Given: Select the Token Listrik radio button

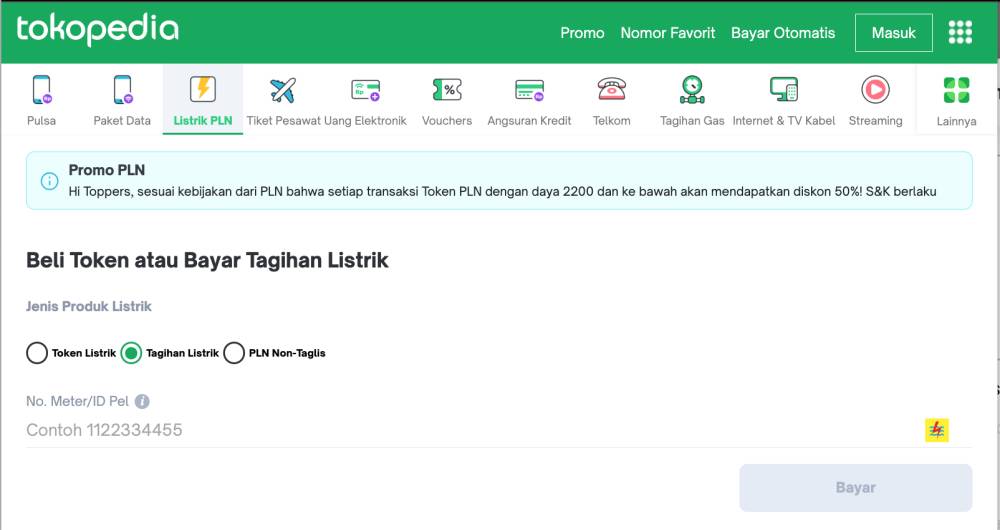Looking at the screenshot, I should pyautogui.click(x=37, y=353).
